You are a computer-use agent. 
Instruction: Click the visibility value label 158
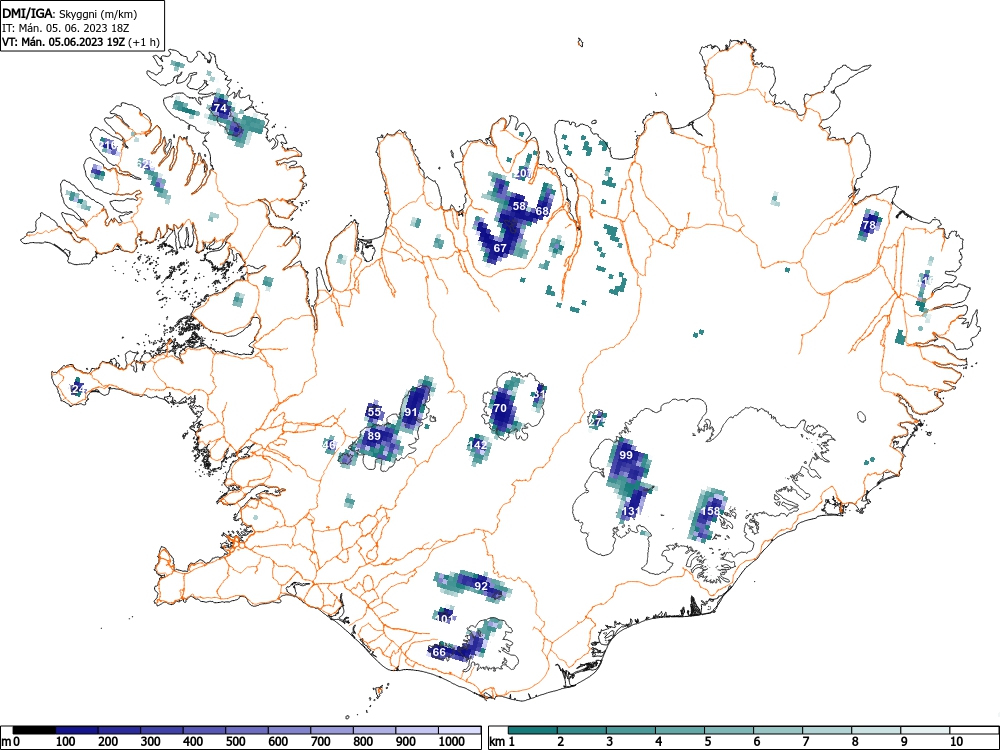point(710,511)
